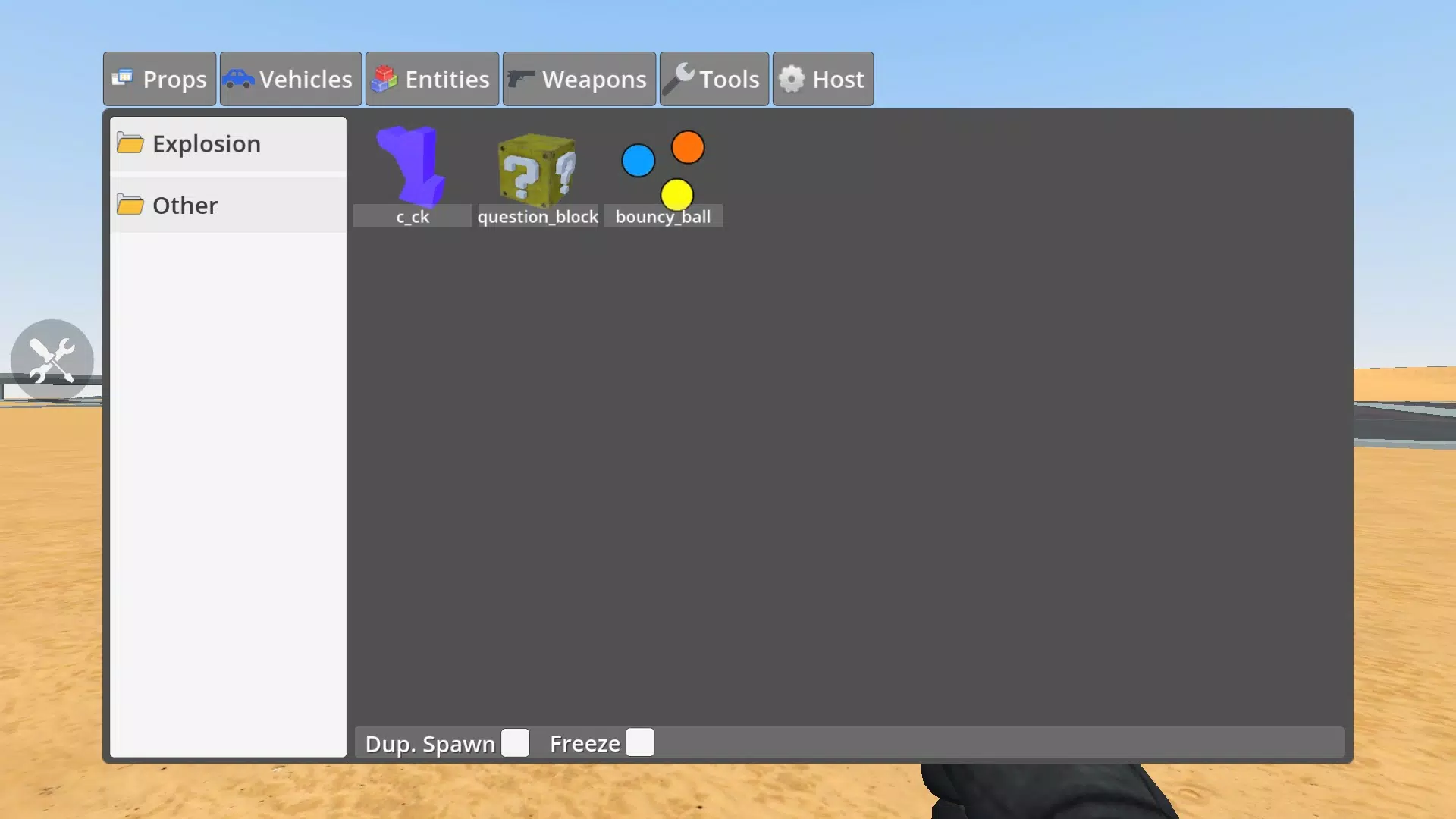Select the question_block entity
Viewport: 1456px width, 819px height.
coord(537,175)
